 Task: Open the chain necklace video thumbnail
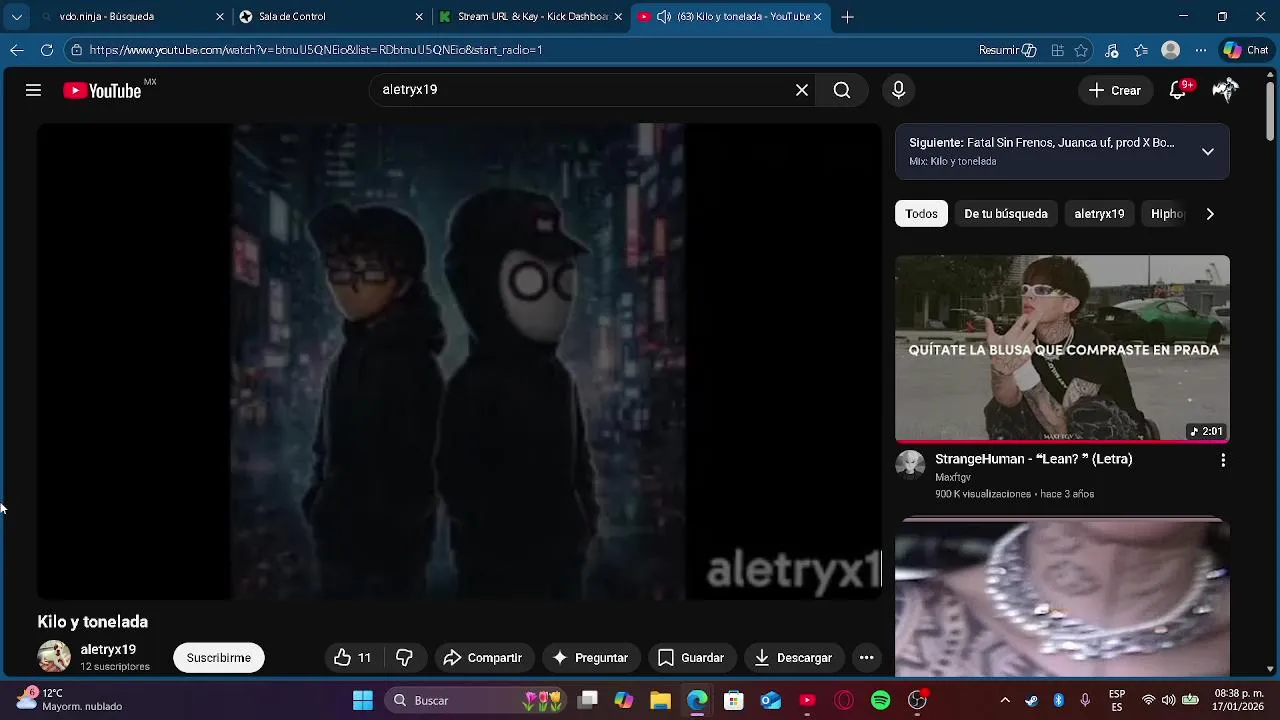pos(1062,597)
